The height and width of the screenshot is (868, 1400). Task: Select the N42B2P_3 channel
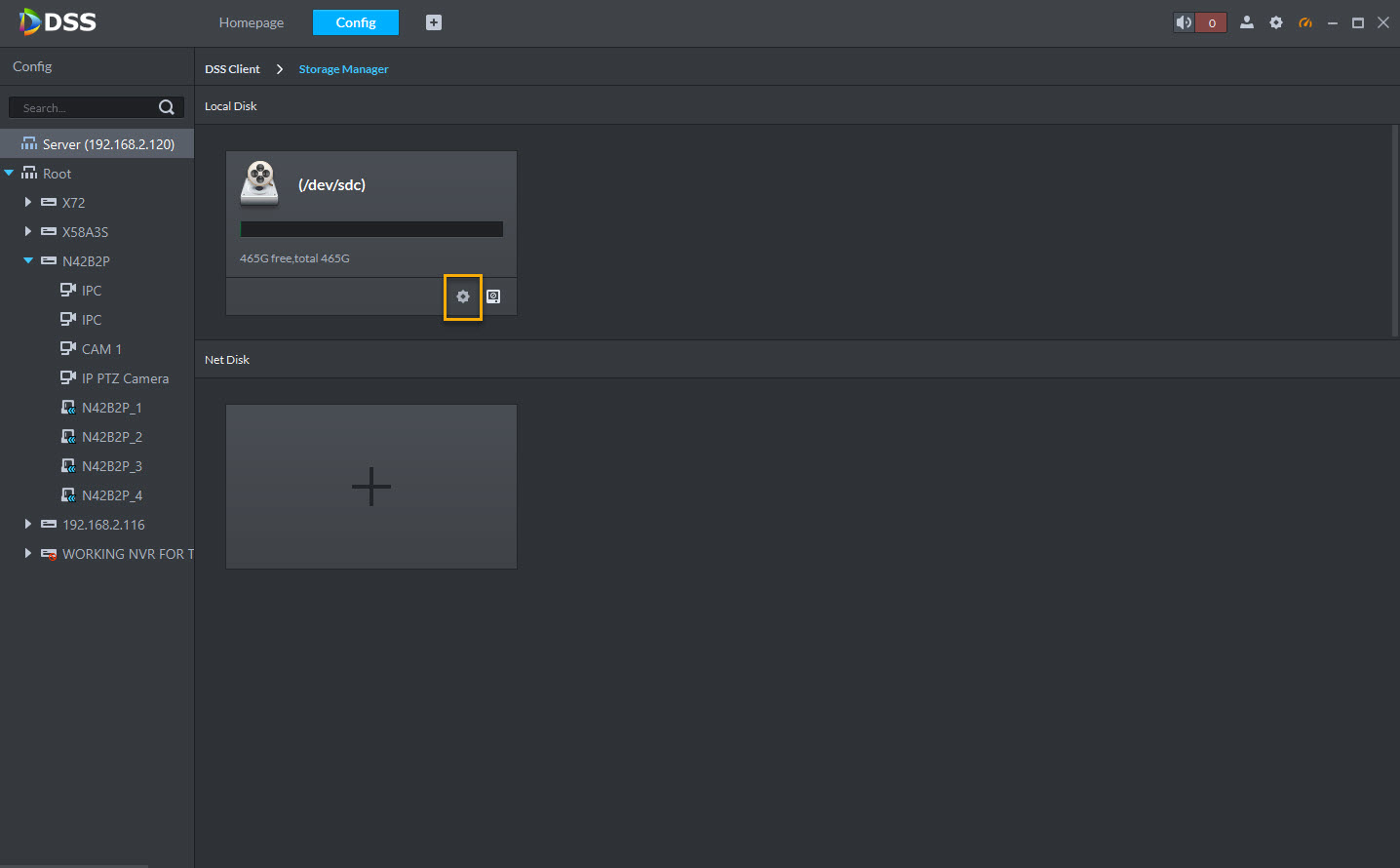click(111, 466)
